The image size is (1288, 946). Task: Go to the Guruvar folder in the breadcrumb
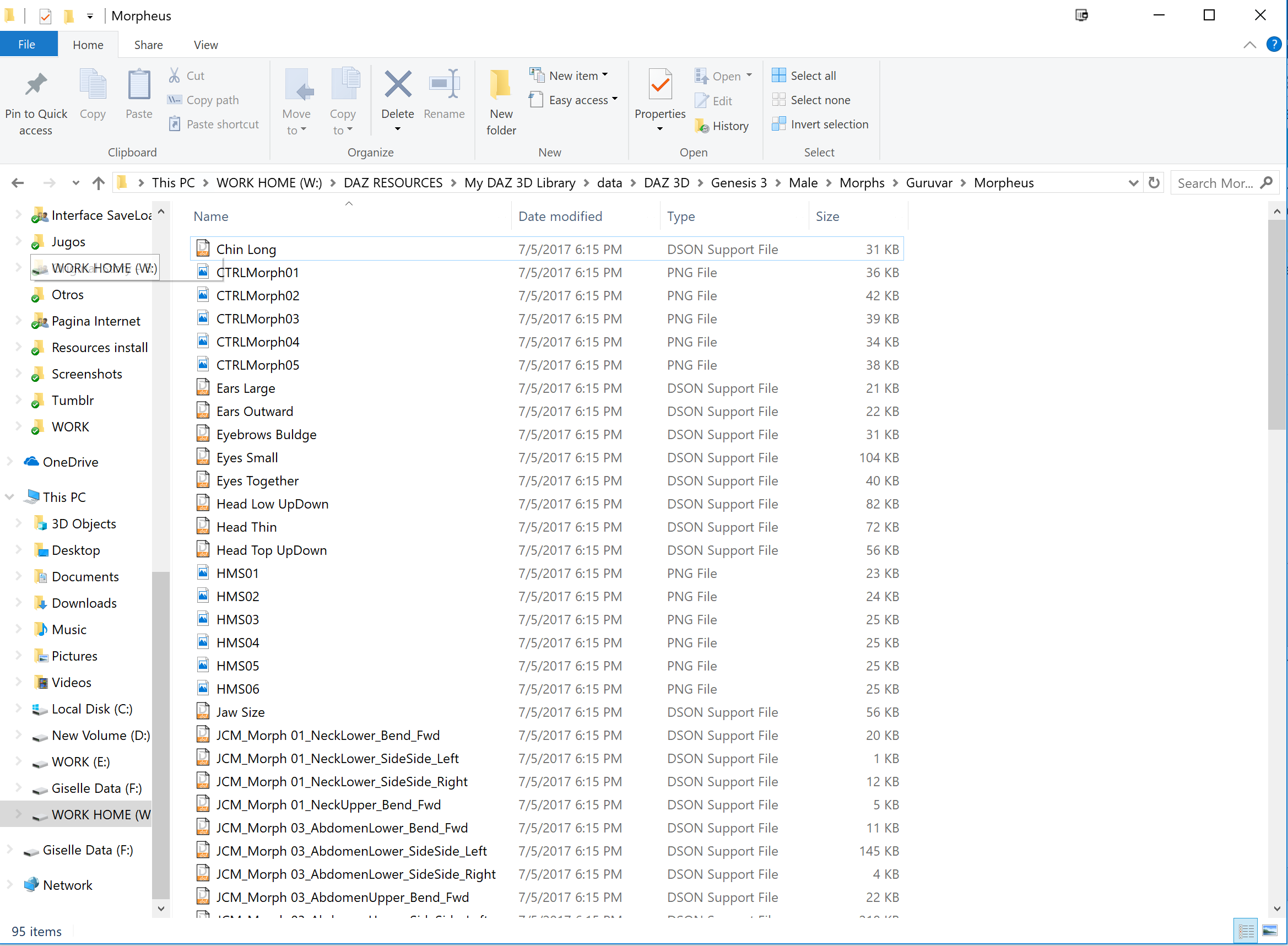pos(928,183)
